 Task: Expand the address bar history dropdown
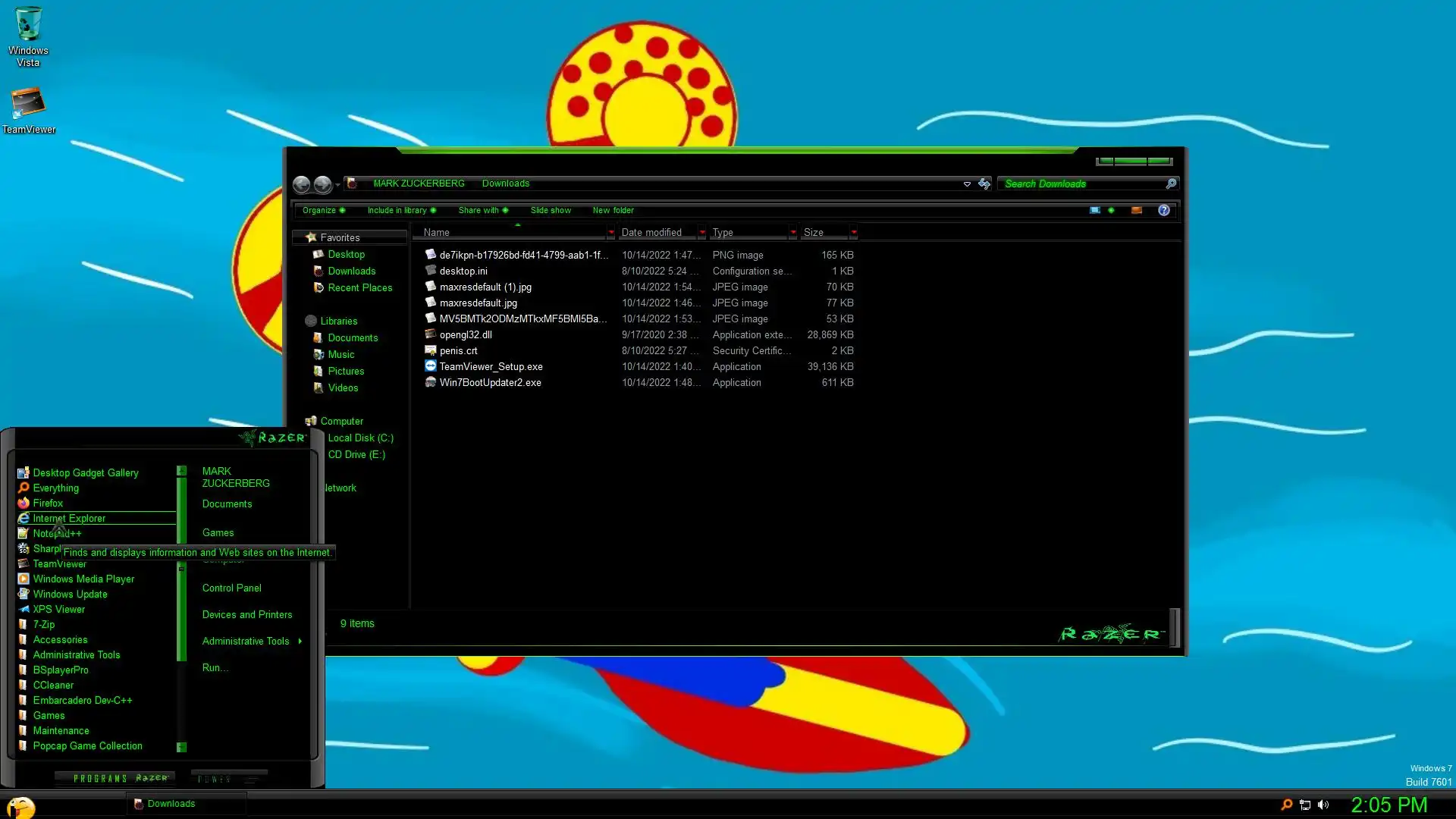[x=967, y=184]
